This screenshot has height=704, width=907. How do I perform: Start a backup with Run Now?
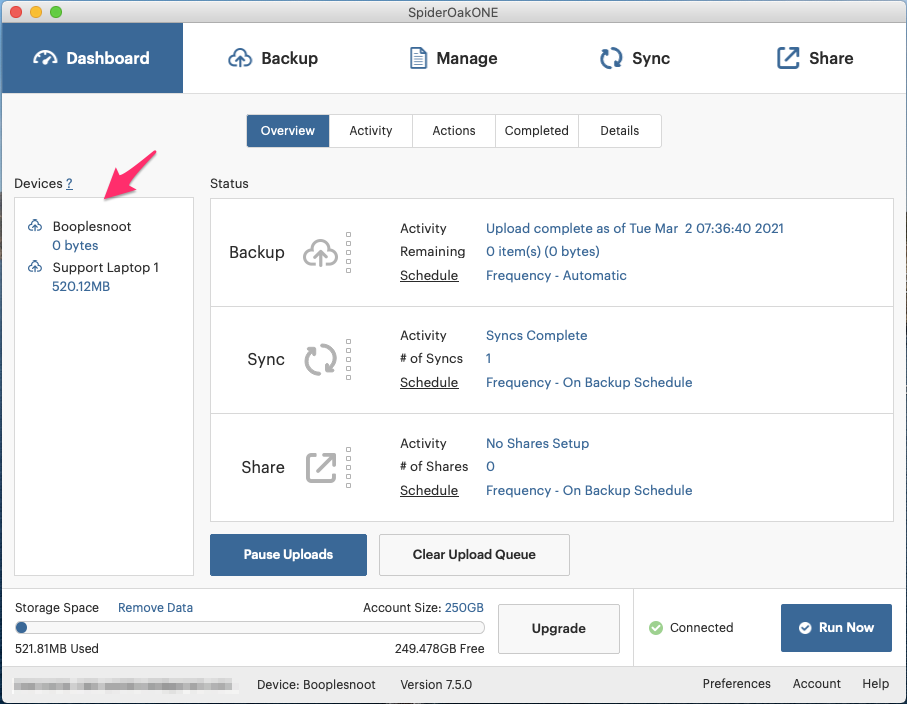pos(836,628)
